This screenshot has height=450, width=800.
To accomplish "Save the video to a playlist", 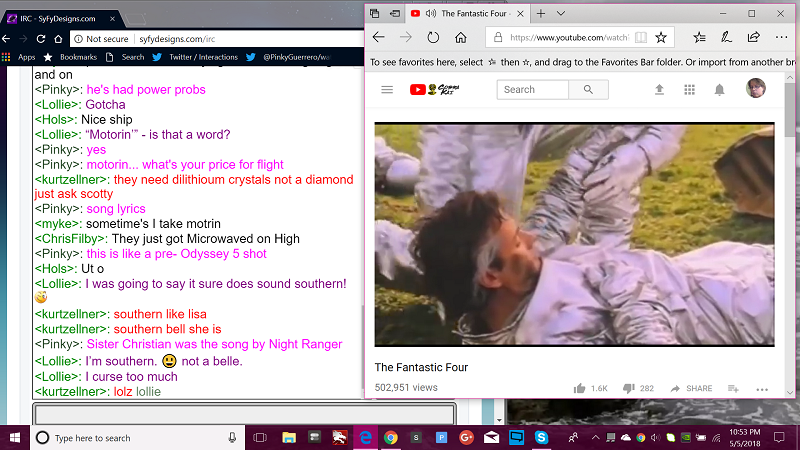I will pyautogui.click(x=733, y=389).
